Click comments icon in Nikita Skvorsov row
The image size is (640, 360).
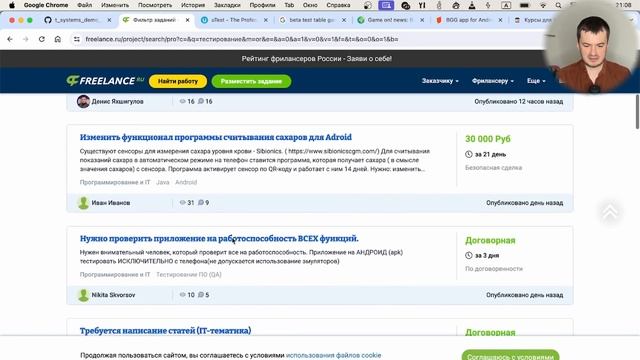click(201, 295)
